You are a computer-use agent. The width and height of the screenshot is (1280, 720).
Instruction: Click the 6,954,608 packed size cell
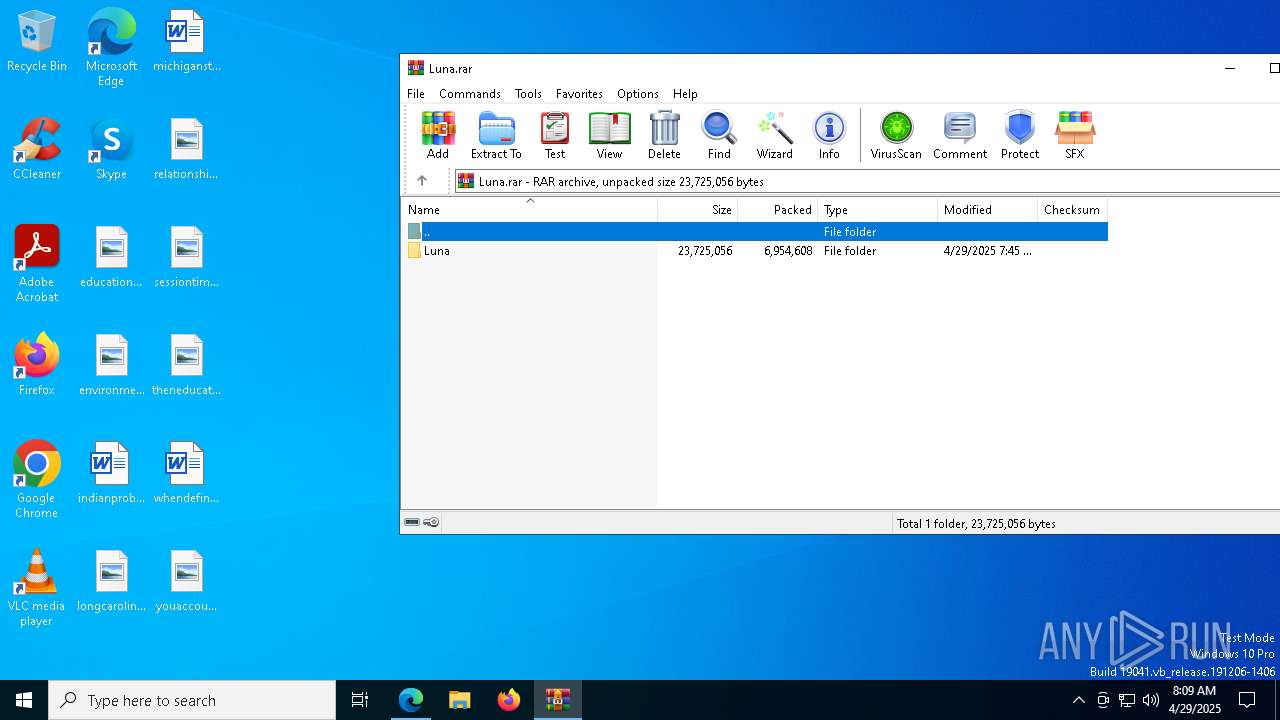pos(788,251)
